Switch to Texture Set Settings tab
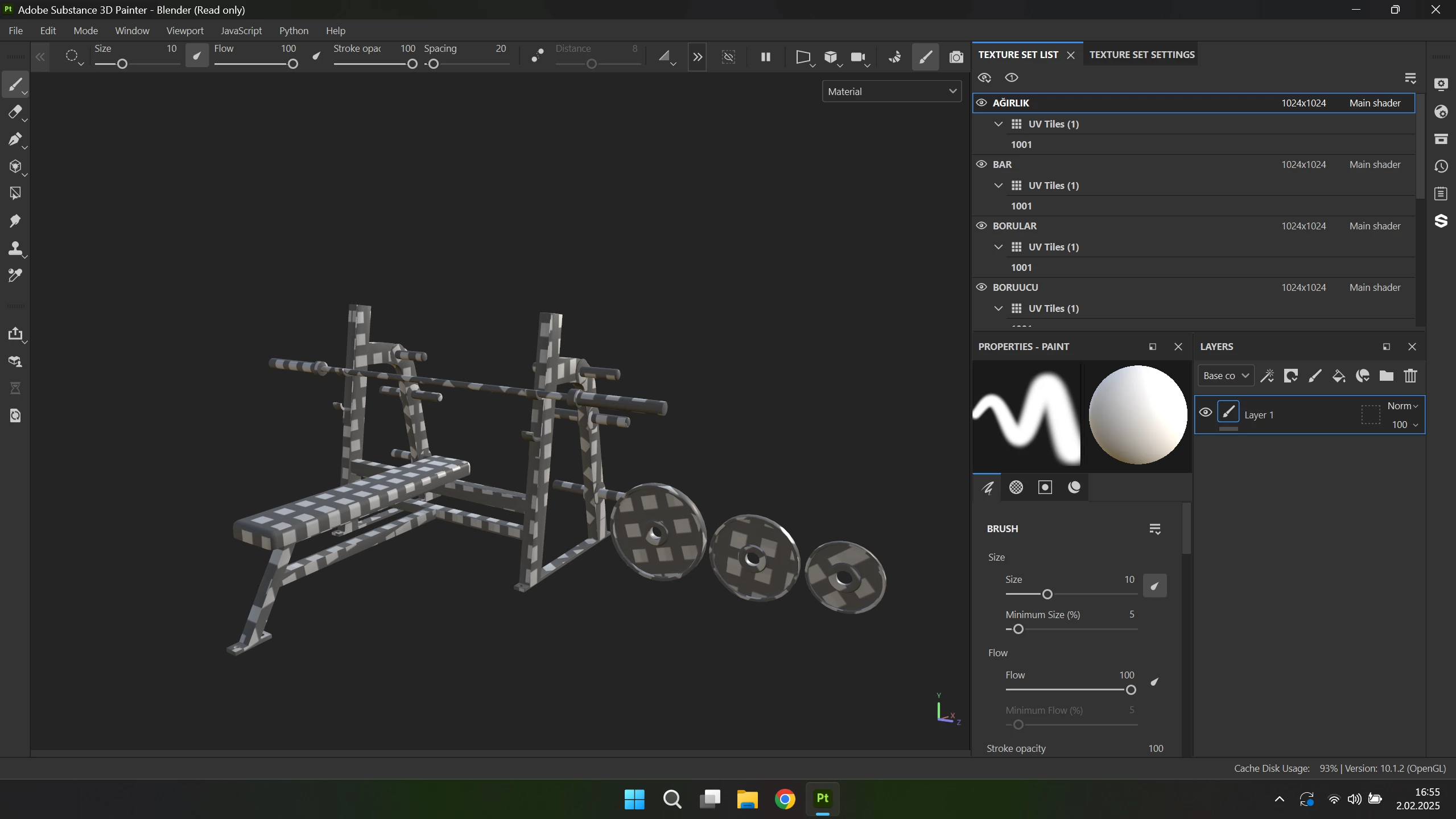The width and height of the screenshot is (1456, 819). point(1141,55)
